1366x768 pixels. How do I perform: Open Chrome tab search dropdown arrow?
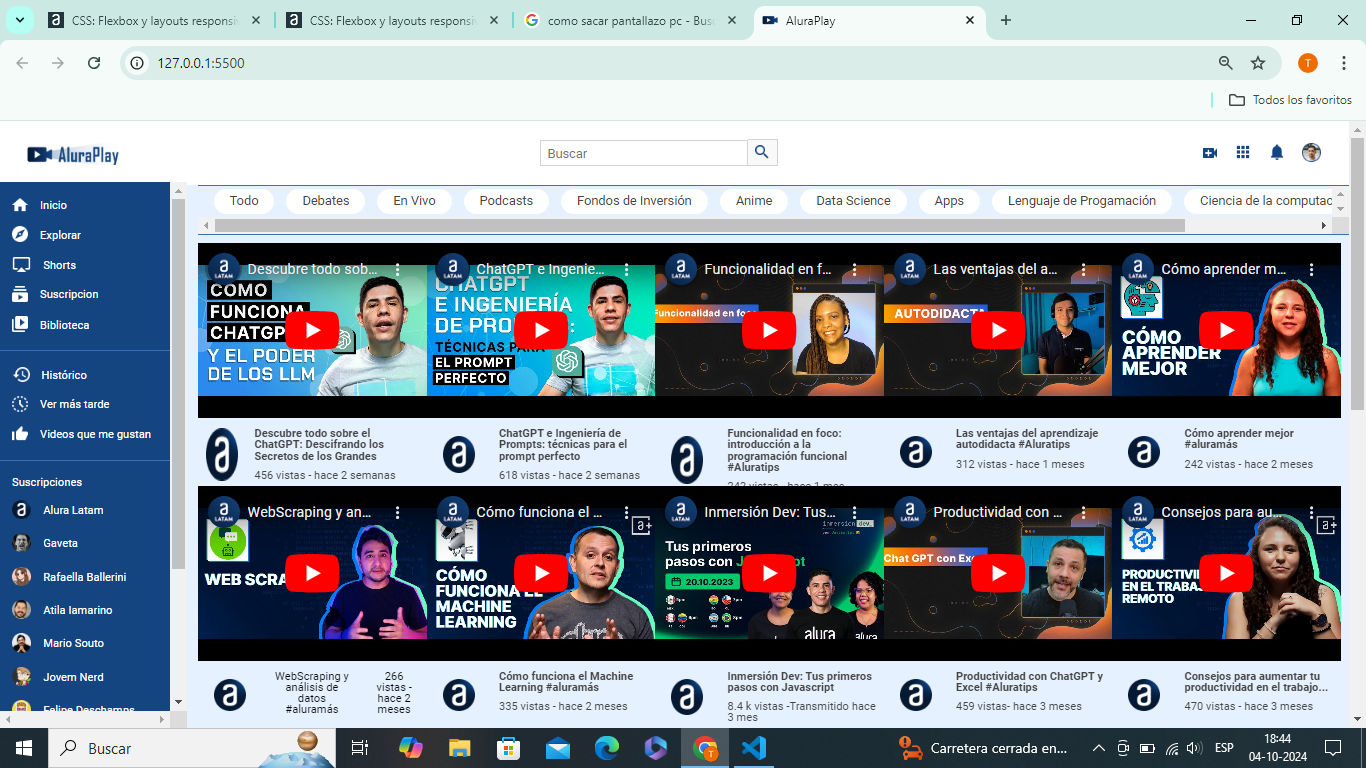coord(20,20)
